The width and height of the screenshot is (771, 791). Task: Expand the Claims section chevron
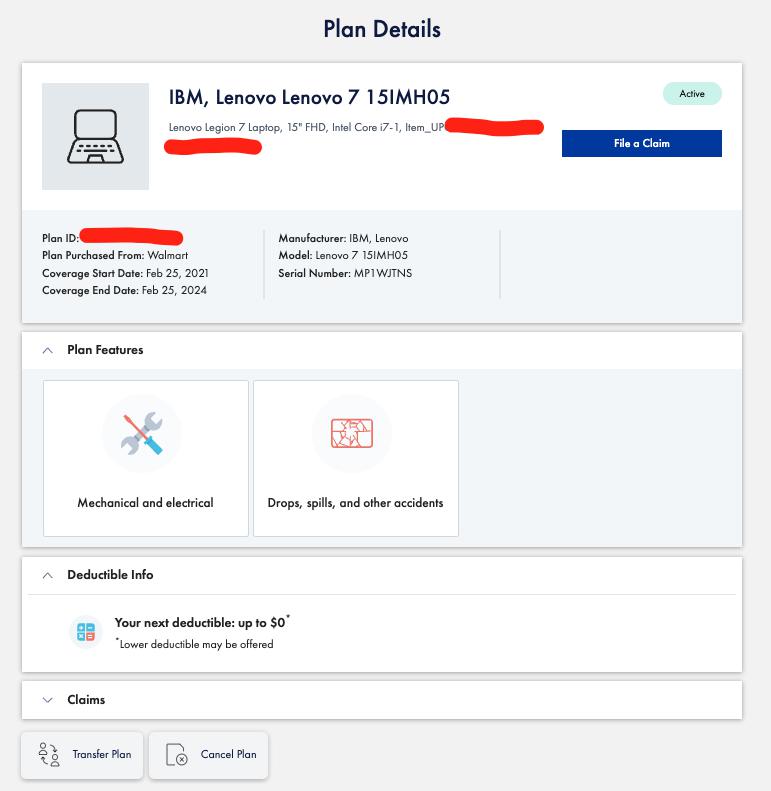point(48,700)
